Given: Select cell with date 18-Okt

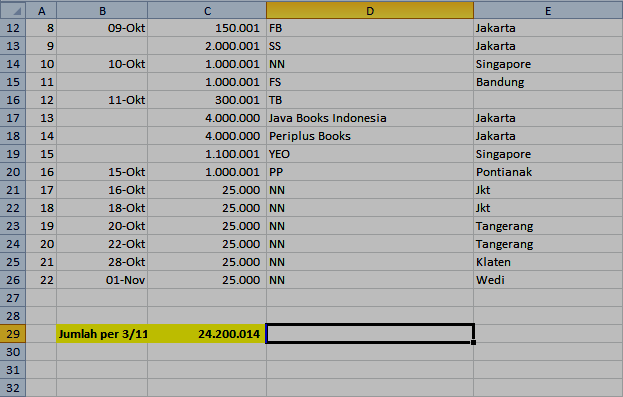Looking at the screenshot, I should [102, 208].
